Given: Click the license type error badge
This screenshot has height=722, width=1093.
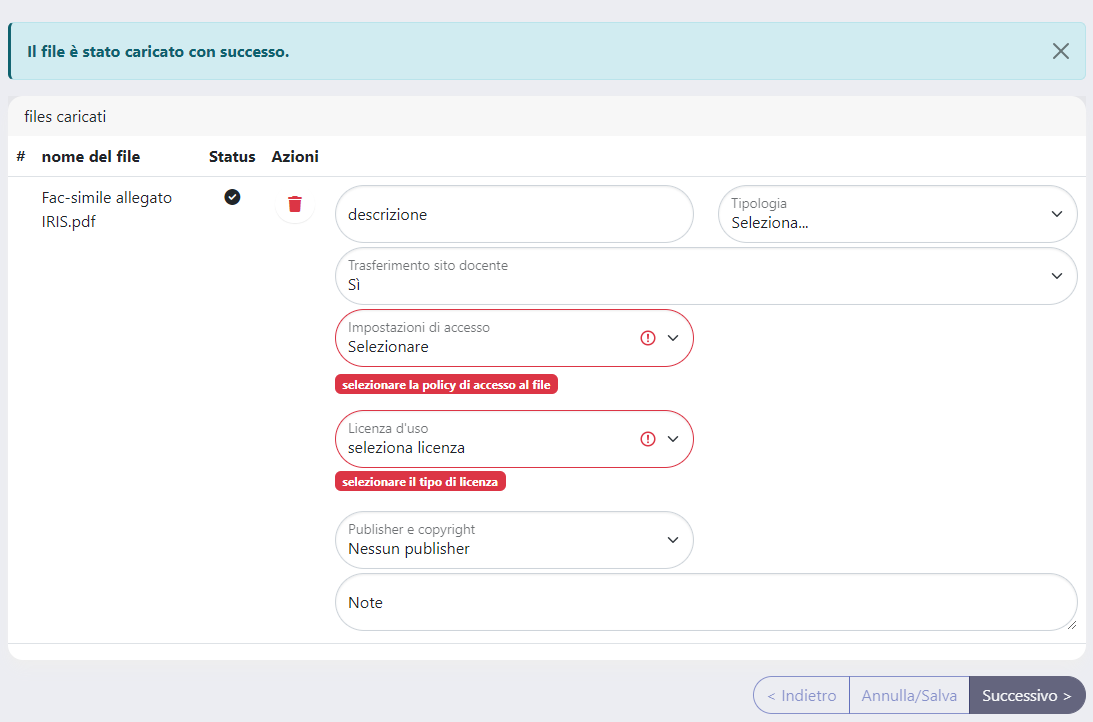Looking at the screenshot, I should (x=421, y=482).
